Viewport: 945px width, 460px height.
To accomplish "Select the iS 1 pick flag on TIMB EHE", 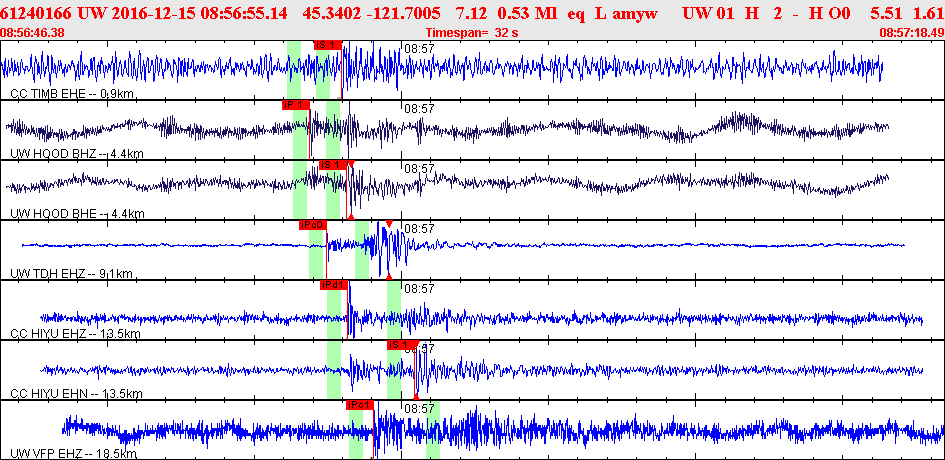I will 328,45.
